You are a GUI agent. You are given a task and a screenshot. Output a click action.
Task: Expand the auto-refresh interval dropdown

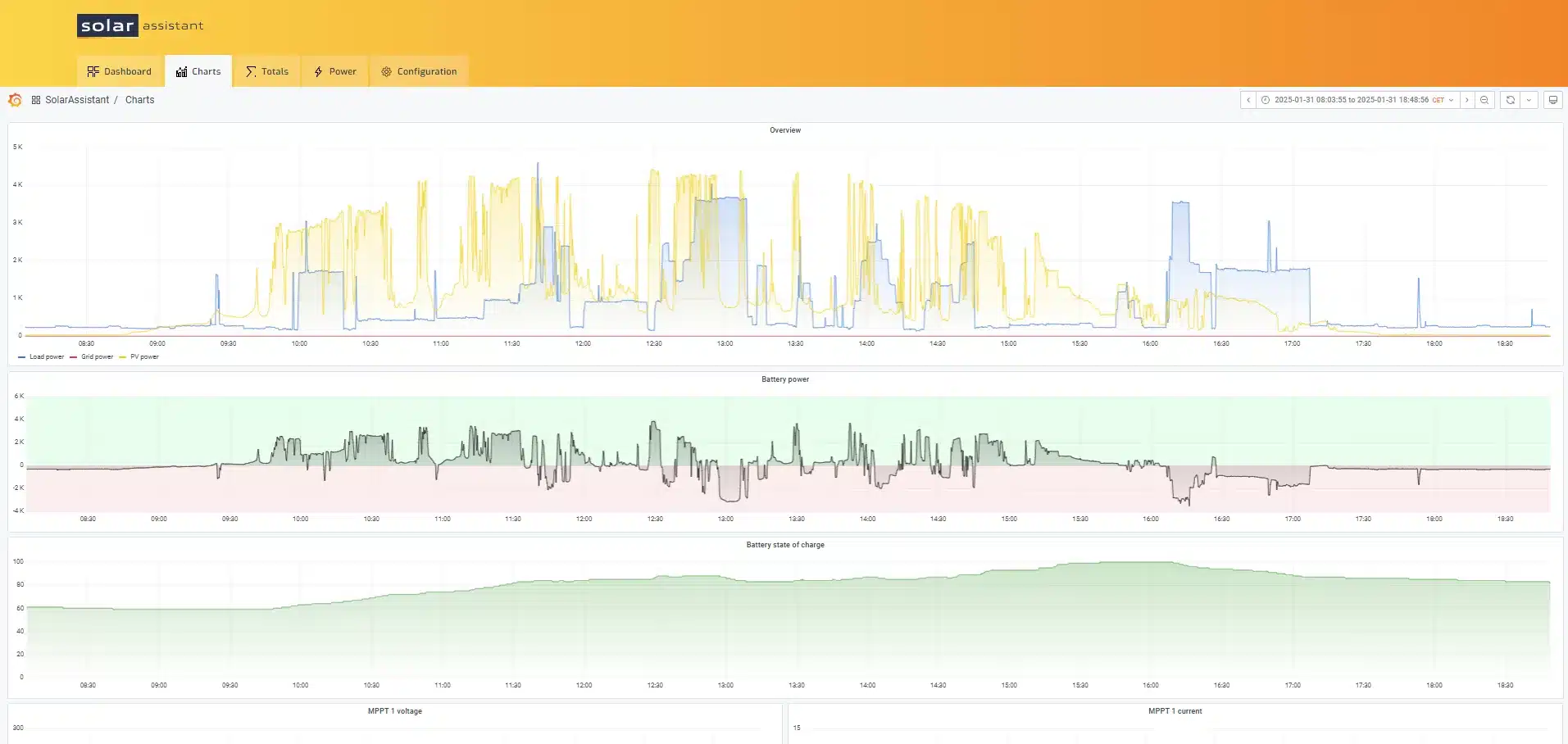coord(1529,100)
